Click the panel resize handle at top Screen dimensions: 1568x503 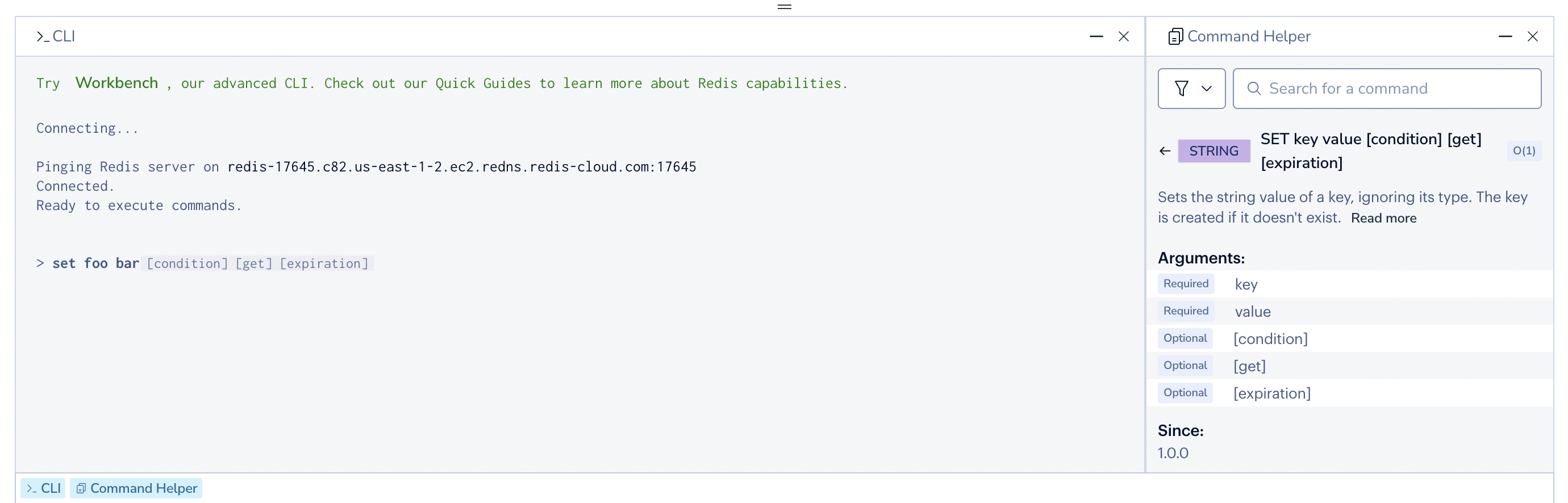click(x=784, y=7)
